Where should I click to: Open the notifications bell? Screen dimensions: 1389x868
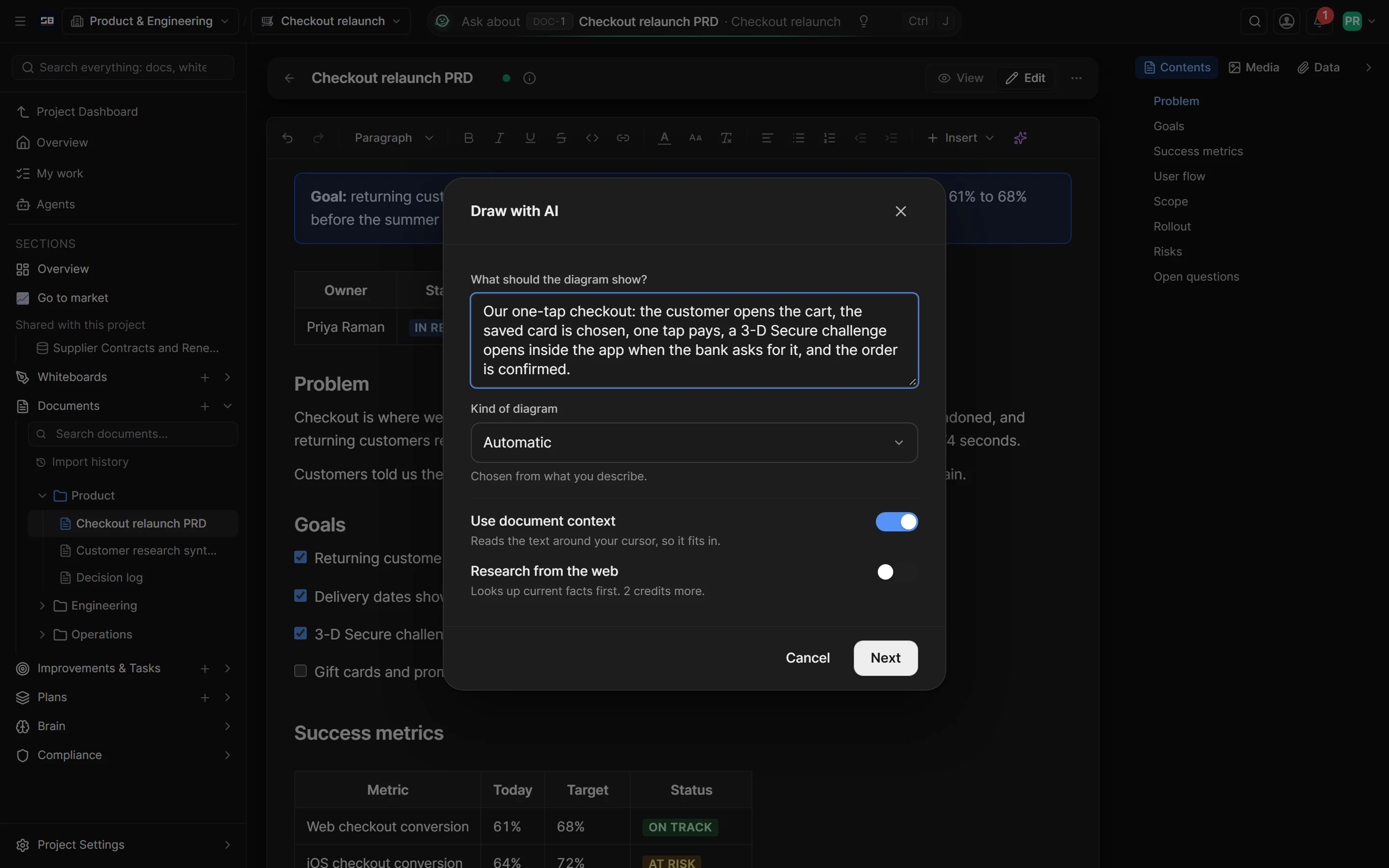click(x=1319, y=21)
